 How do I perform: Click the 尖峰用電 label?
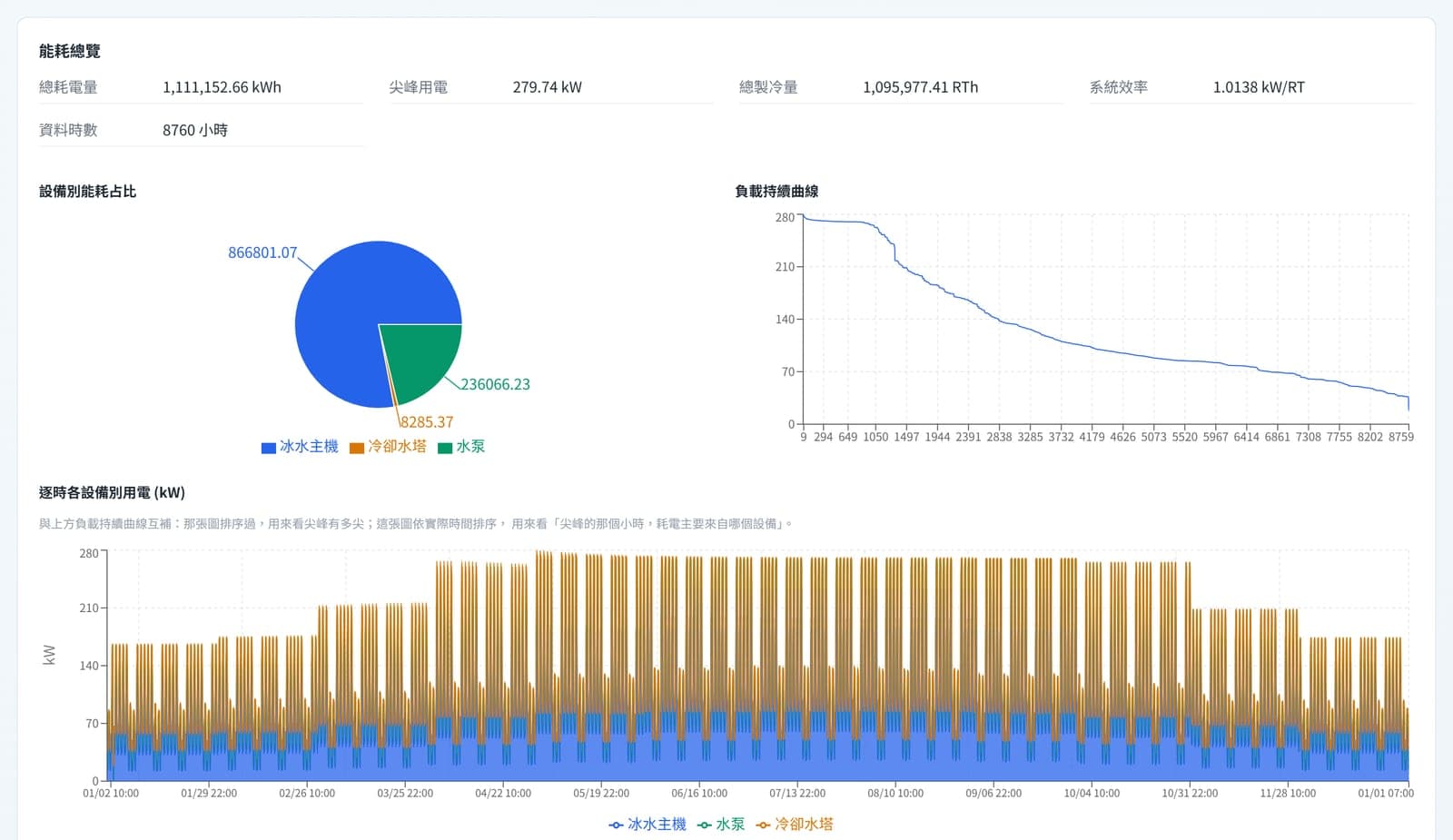(x=419, y=87)
